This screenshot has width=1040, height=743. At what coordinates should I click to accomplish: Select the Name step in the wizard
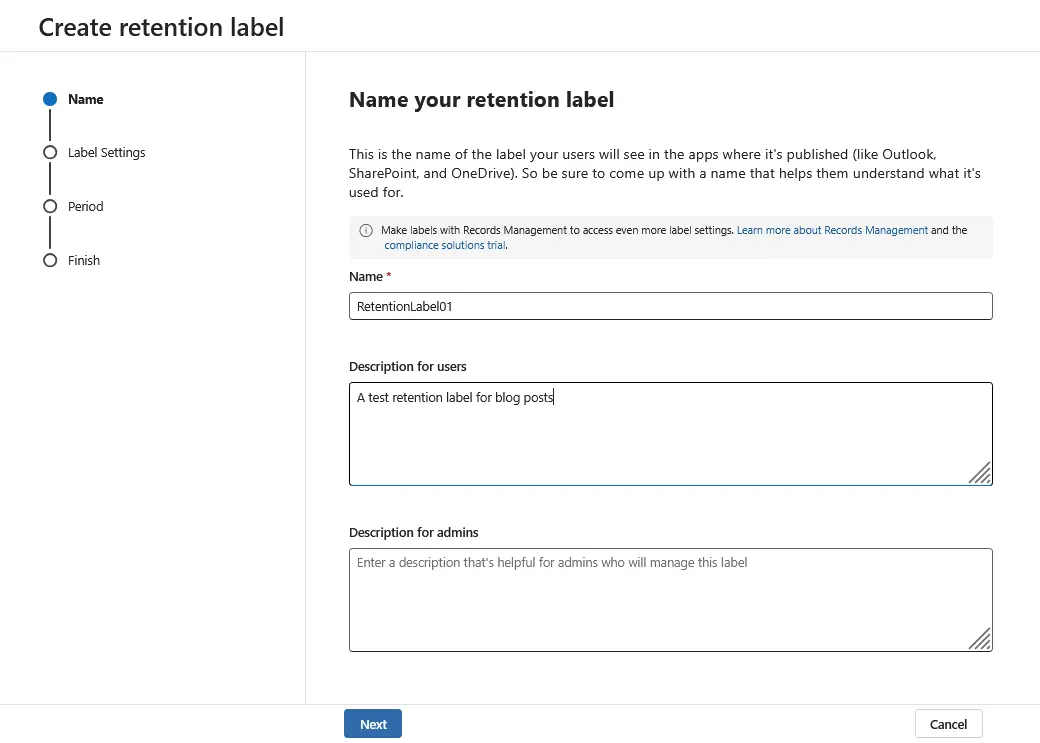85,99
